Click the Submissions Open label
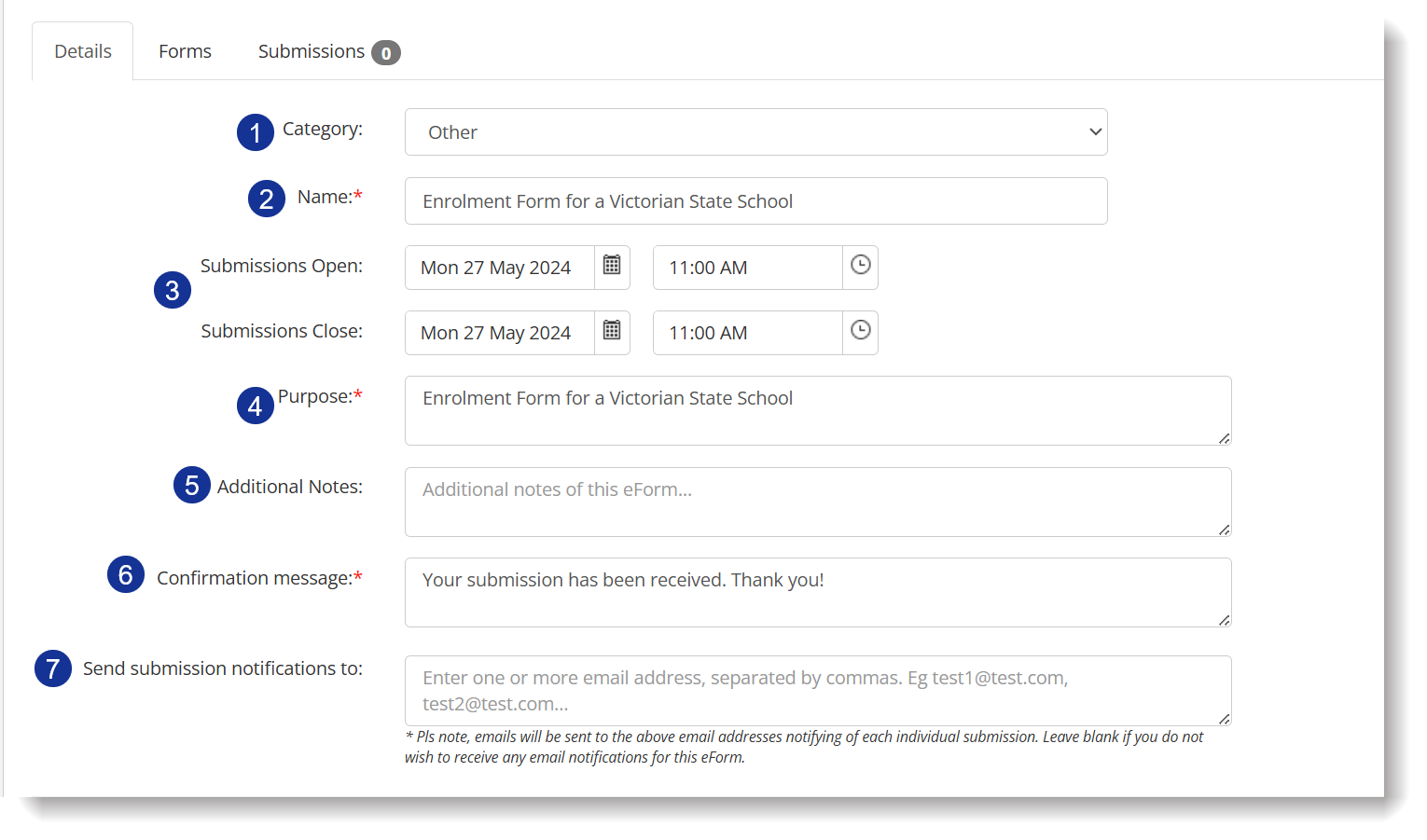This screenshot has width=1427, height=840. tap(282, 266)
